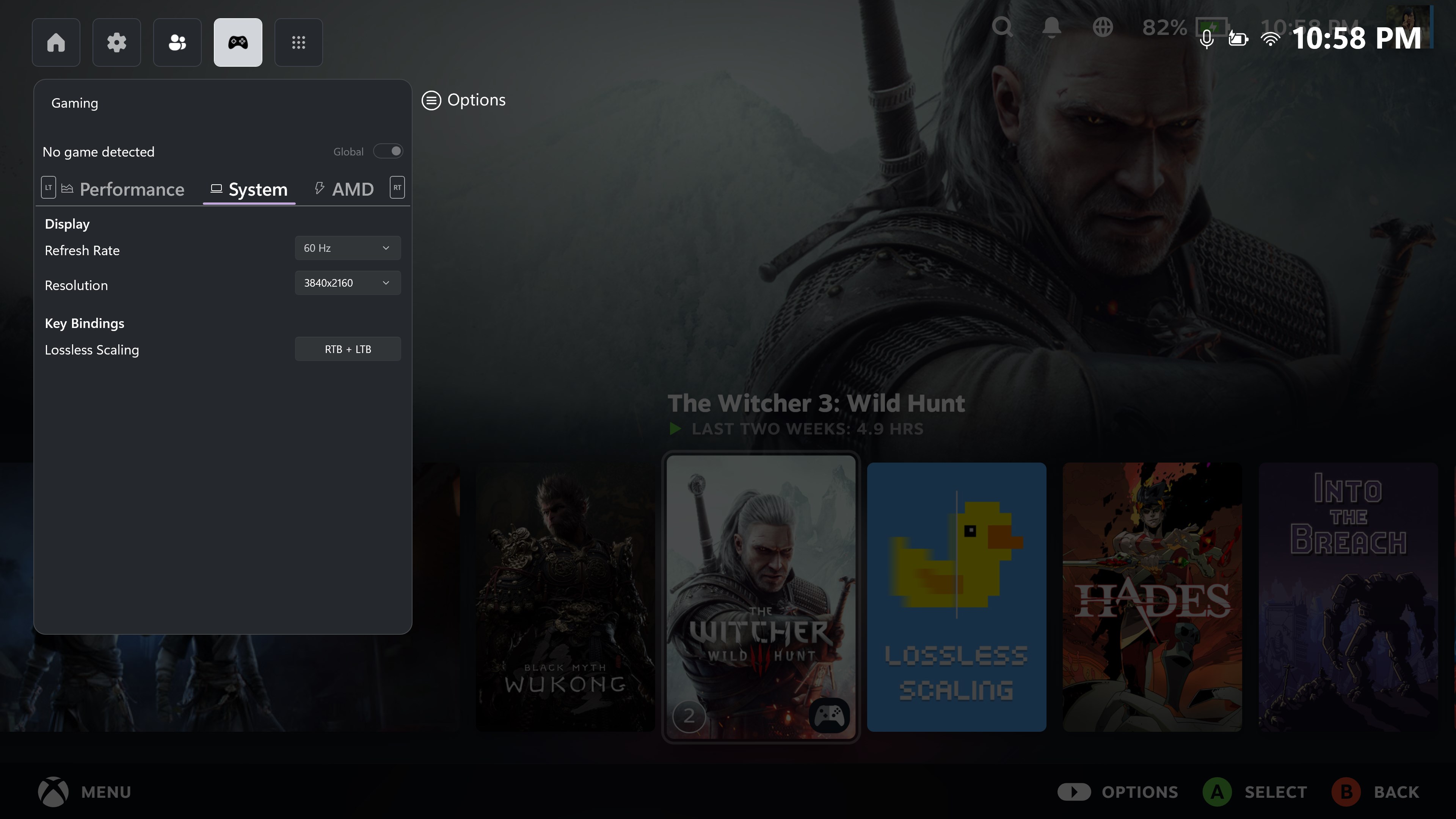Open the Apps grid icon
Screen dimensions: 1456x819
click(x=298, y=42)
